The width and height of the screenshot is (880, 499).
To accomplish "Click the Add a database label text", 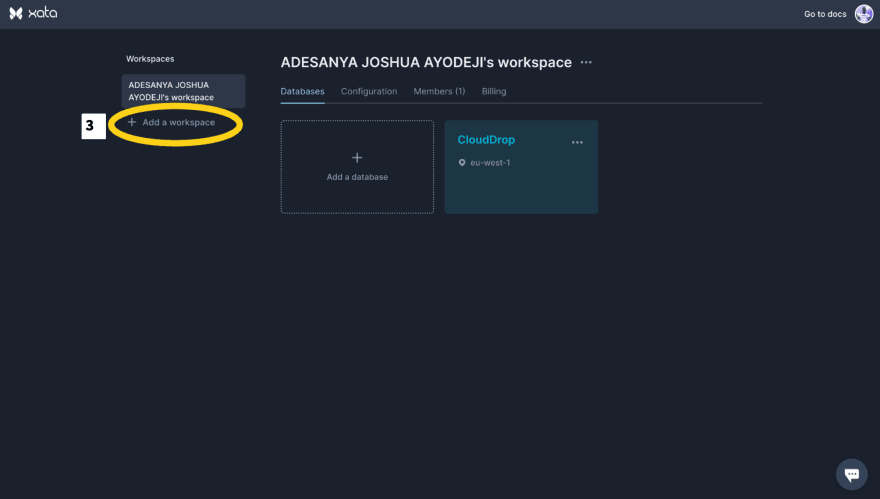I will [x=357, y=177].
